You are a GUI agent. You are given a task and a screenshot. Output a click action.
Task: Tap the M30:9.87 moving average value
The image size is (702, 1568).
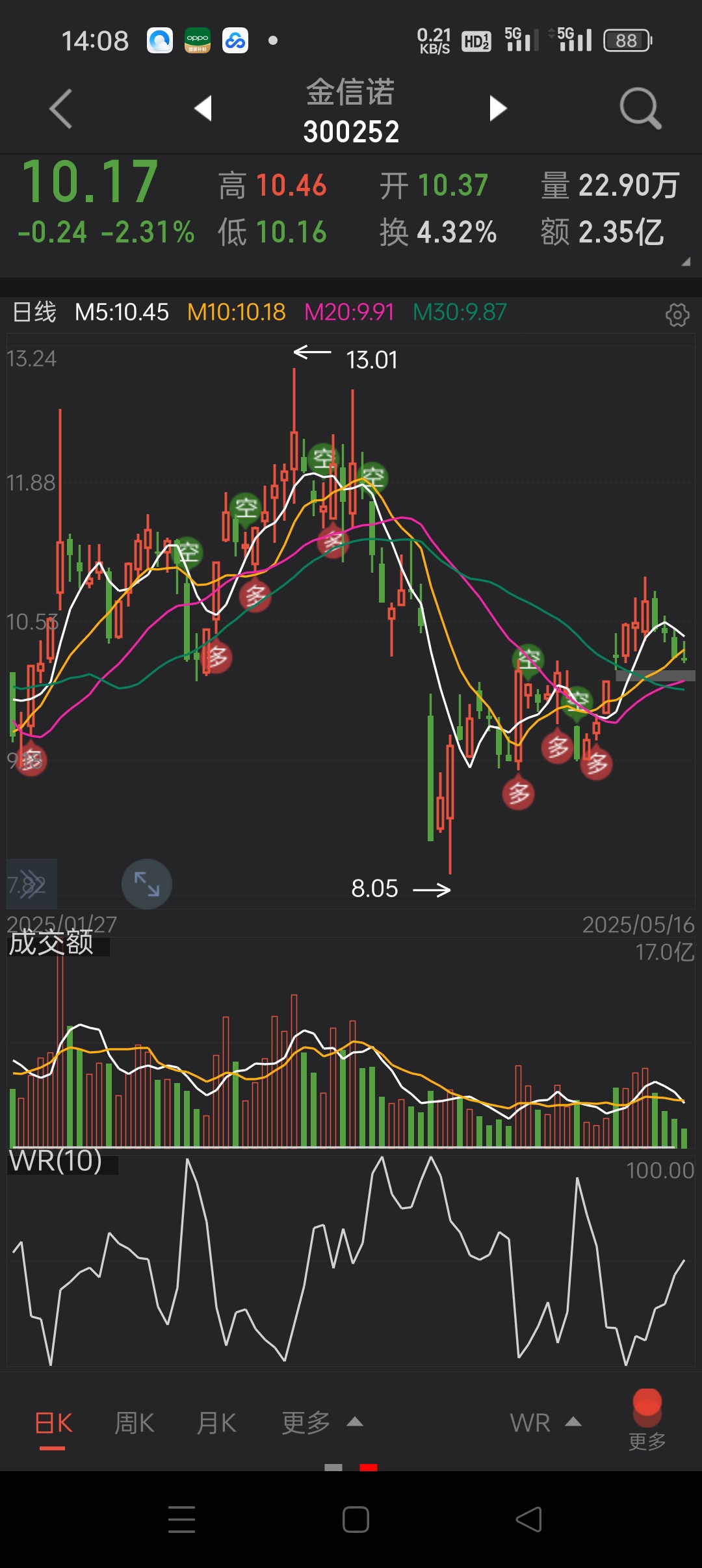click(460, 312)
